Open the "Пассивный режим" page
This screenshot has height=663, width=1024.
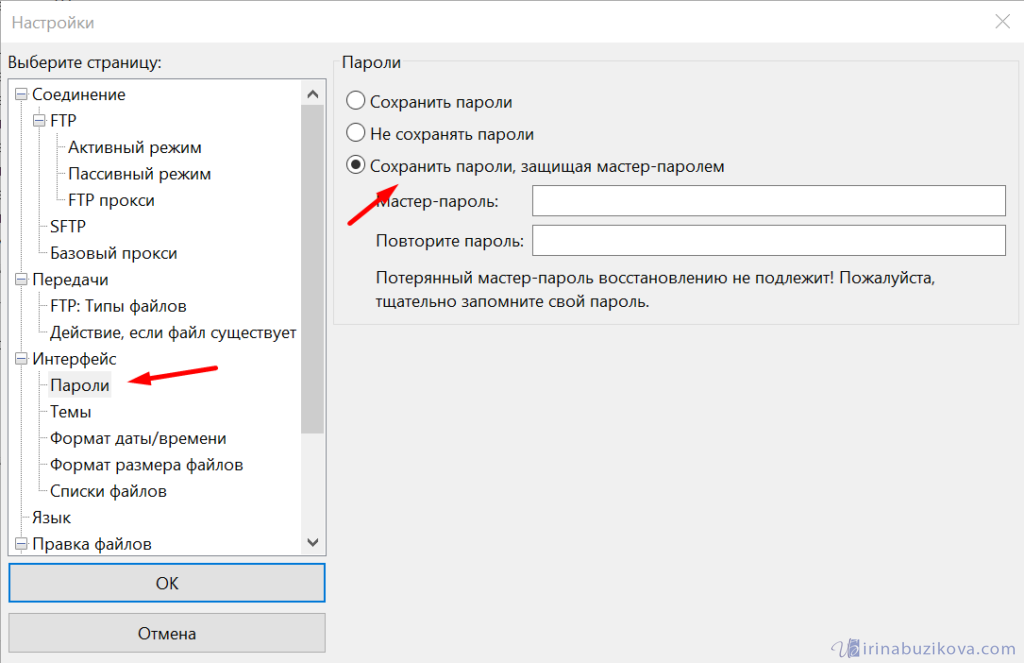pos(139,174)
